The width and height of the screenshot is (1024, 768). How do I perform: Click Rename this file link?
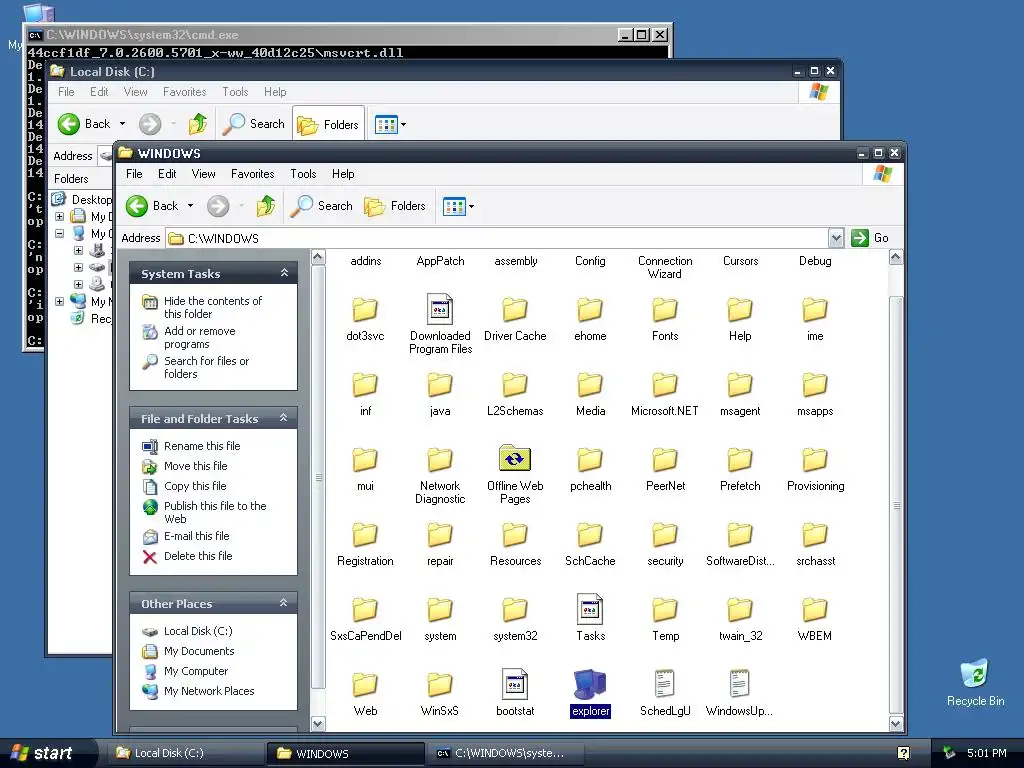[202, 446]
